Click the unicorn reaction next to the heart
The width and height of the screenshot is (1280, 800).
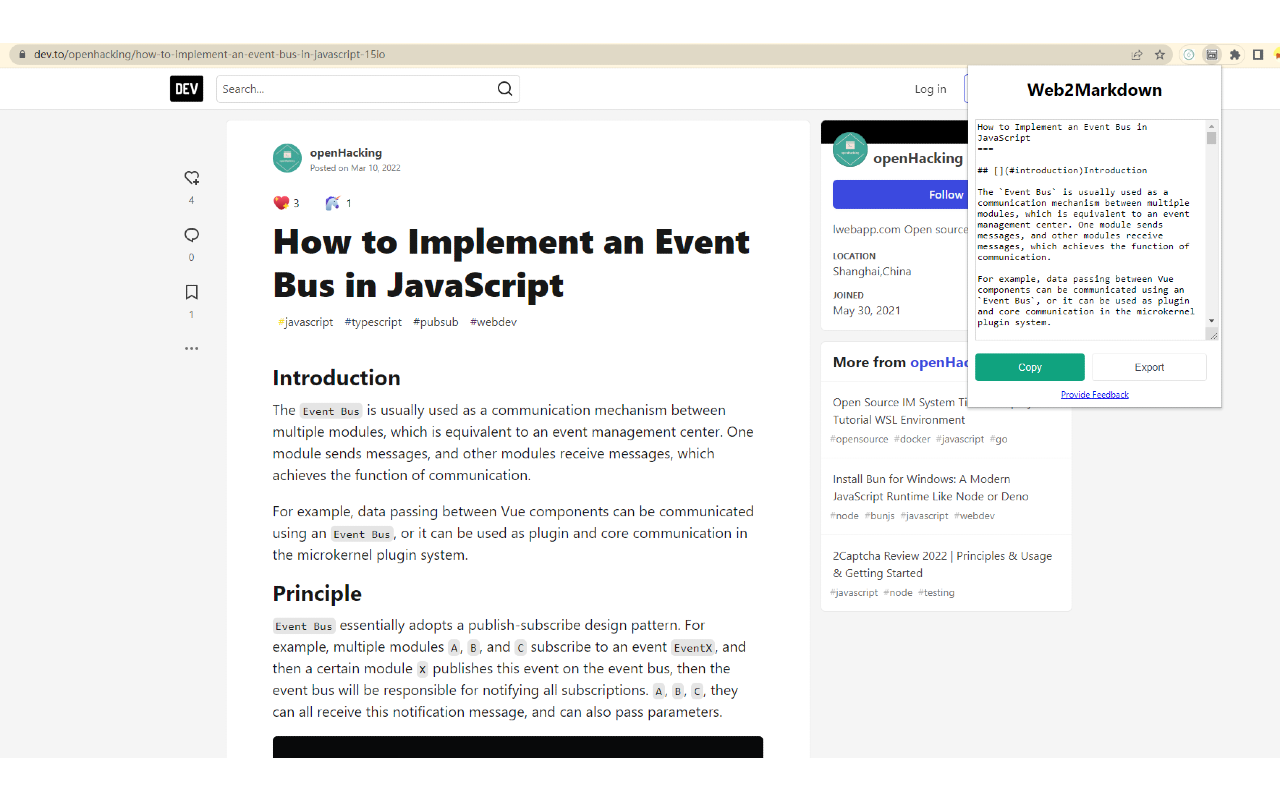(333, 202)
